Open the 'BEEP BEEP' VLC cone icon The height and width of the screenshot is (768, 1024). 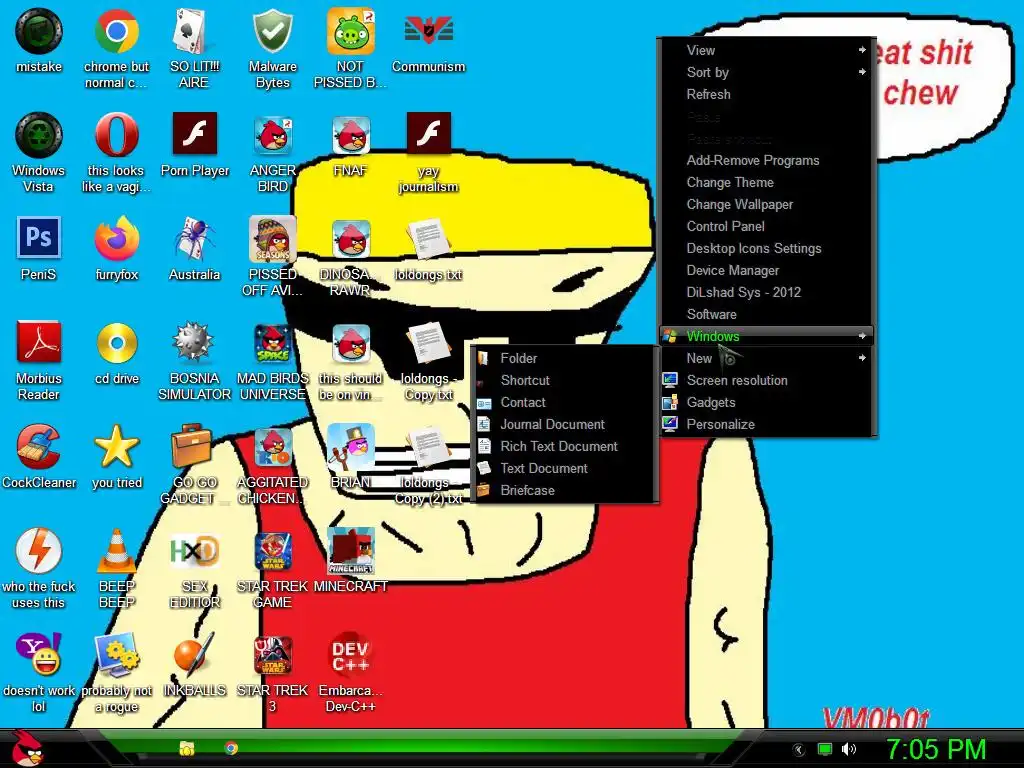[116, 551]
